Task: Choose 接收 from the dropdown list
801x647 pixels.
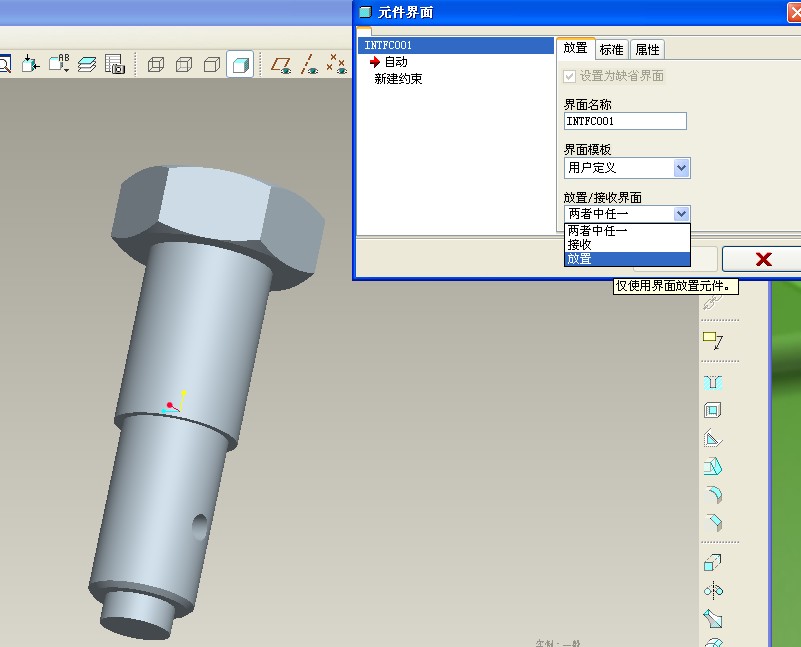Action: pos(627,245)
